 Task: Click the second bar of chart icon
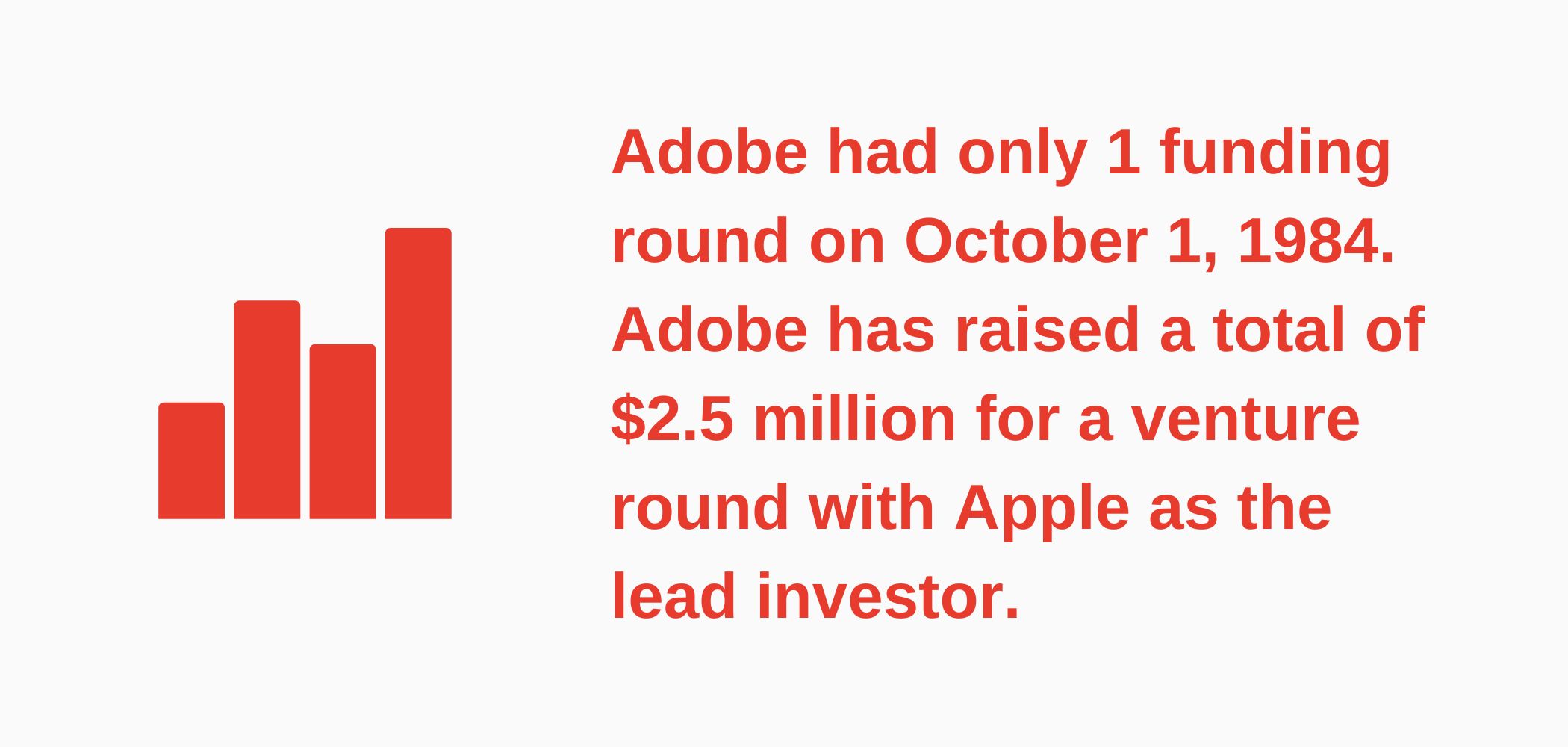(x=267, y=409)
